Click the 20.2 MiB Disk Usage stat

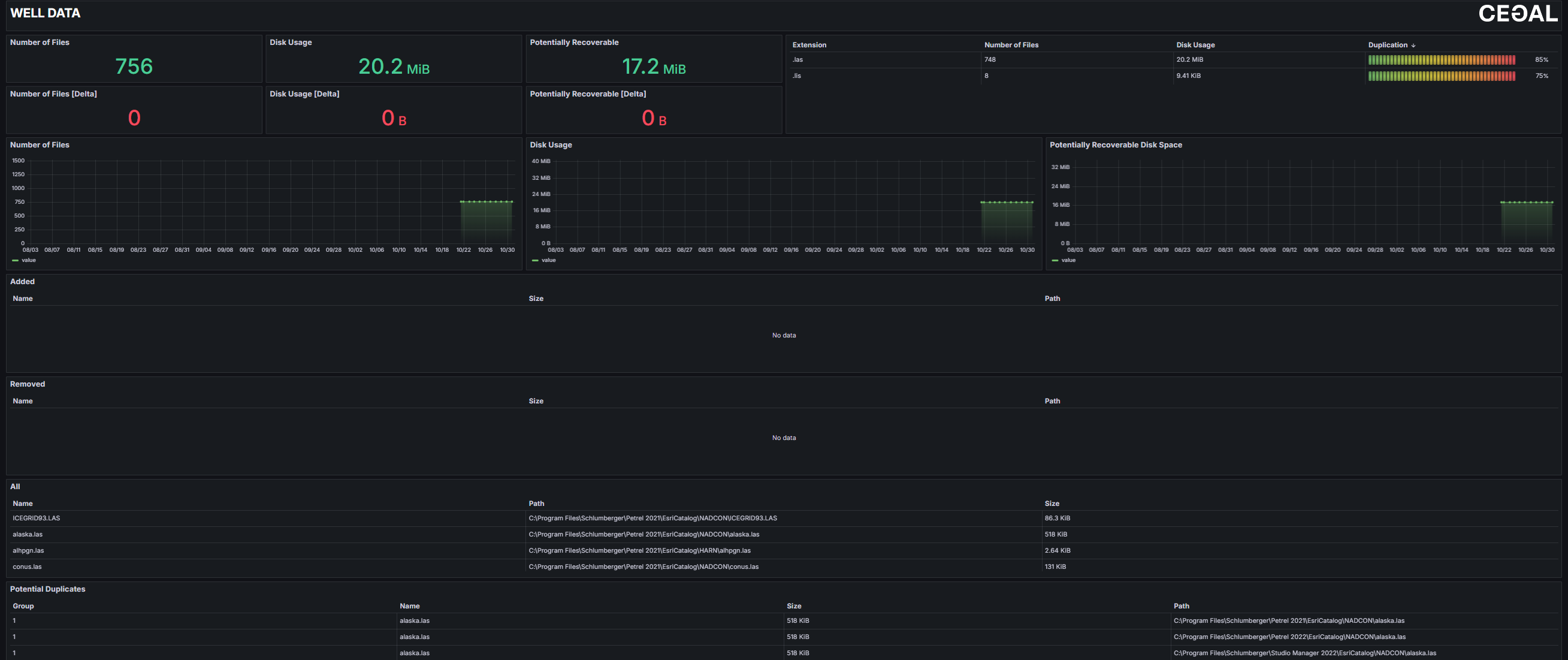coord(393,66)
